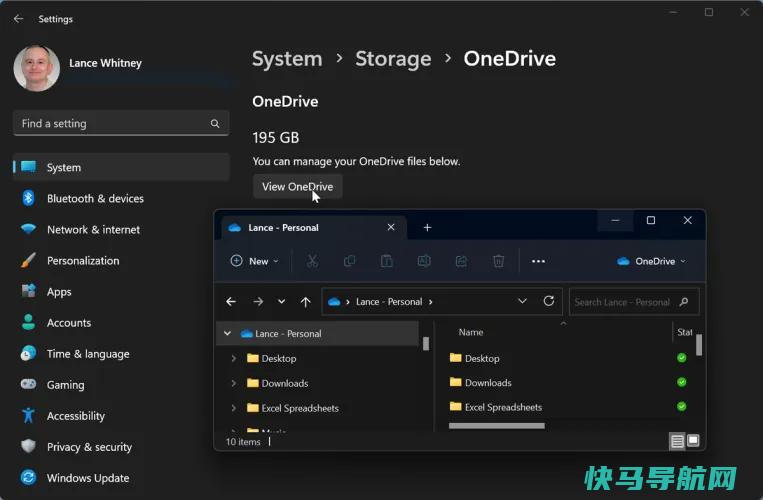Switch to large icons view layout
763x500 pixels.
click(693, 441)
